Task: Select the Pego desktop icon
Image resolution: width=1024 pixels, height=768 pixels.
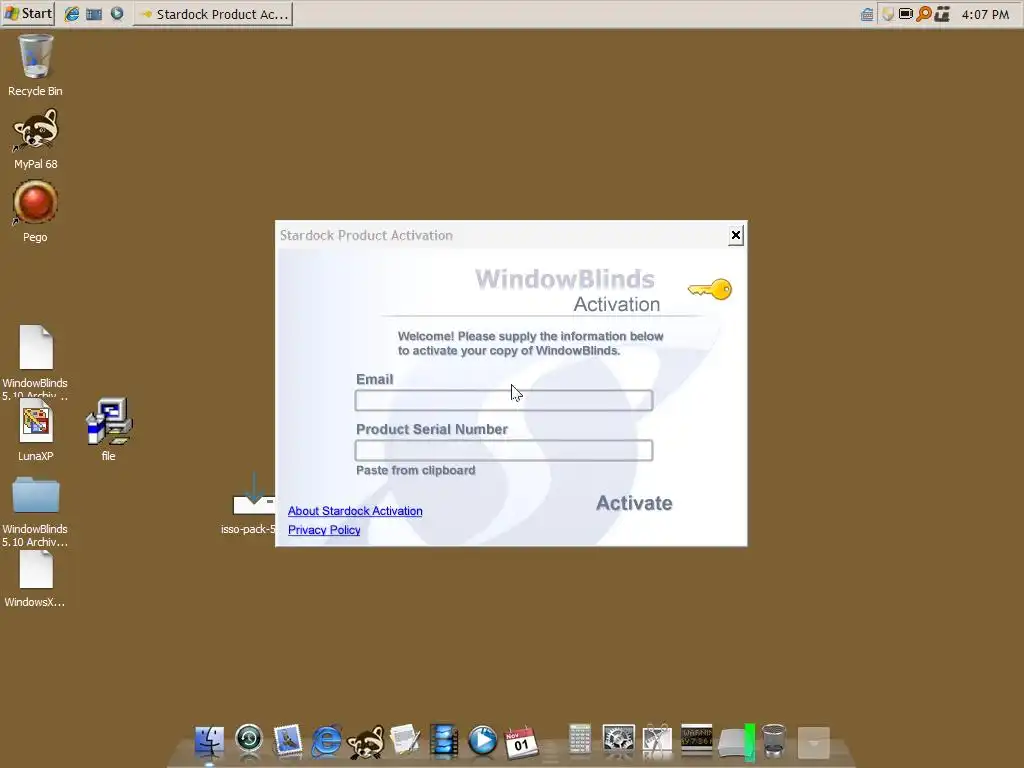Action: click(35, 212)
